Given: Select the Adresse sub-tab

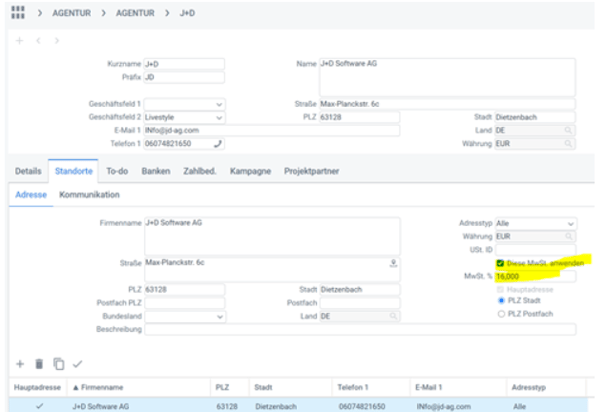Looking at the screenshot, I should tap(31, 195).
